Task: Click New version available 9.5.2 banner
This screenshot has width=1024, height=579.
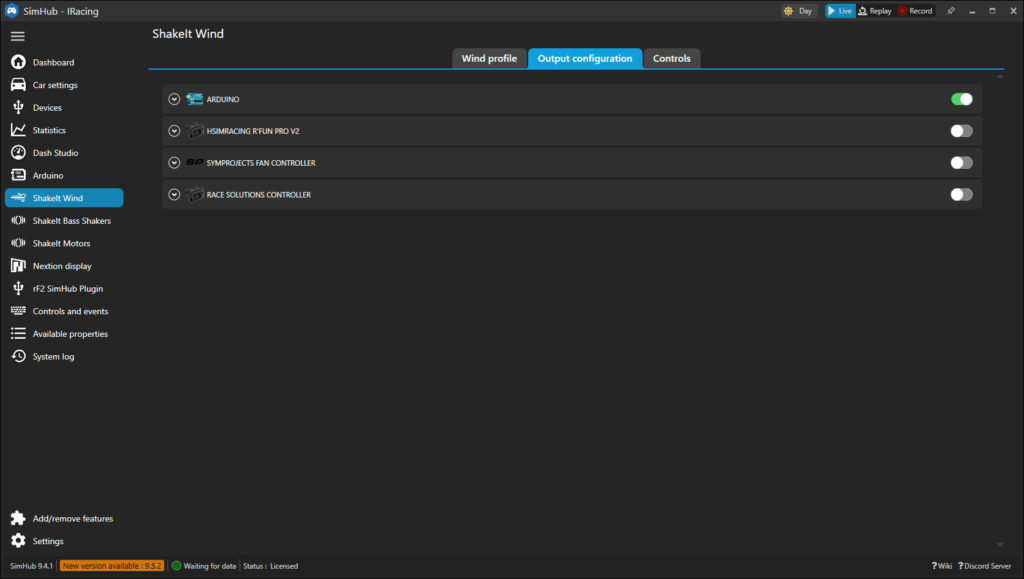Action: tap(112, 566)
